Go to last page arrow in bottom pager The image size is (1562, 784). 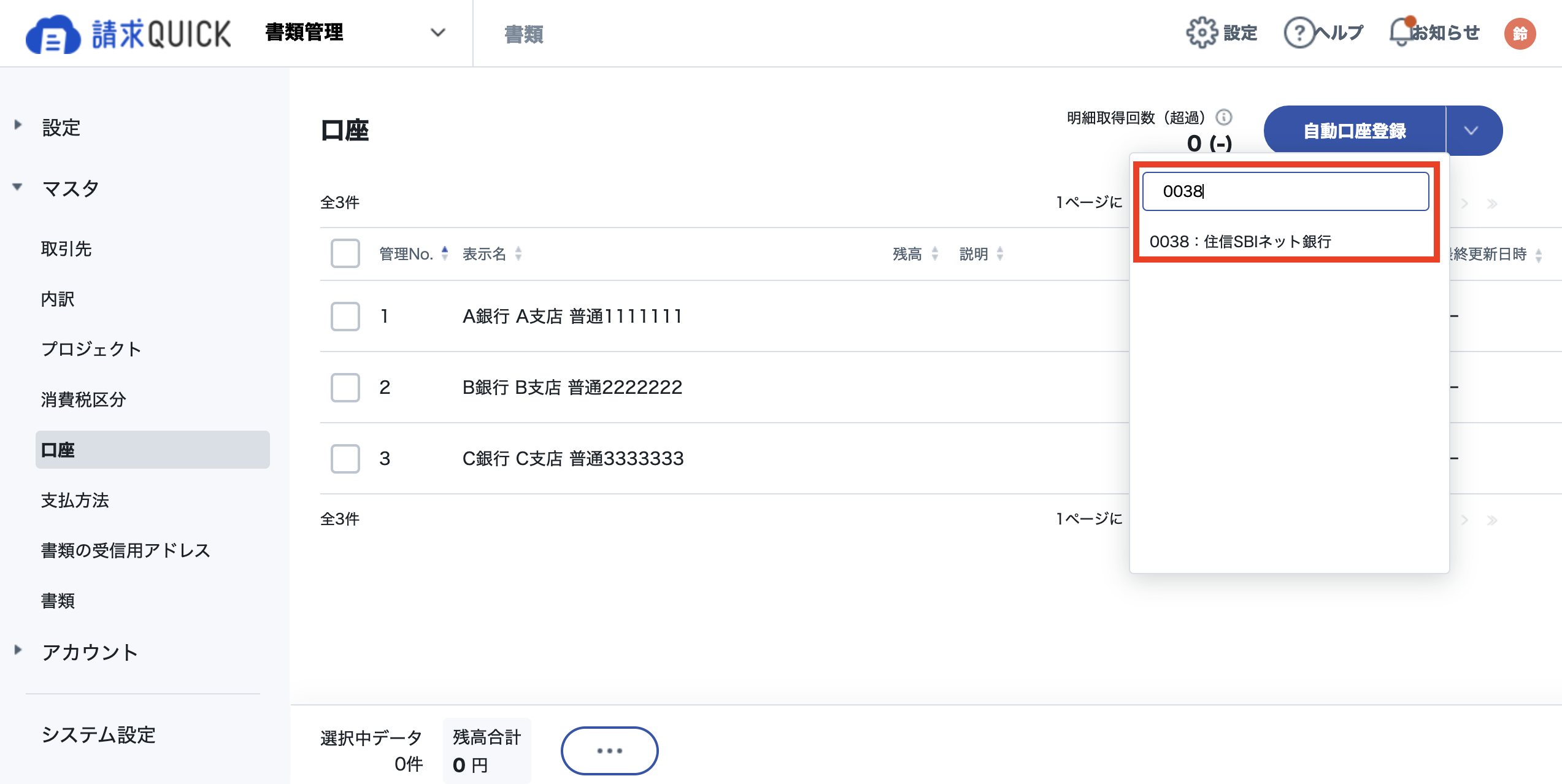1493,520
